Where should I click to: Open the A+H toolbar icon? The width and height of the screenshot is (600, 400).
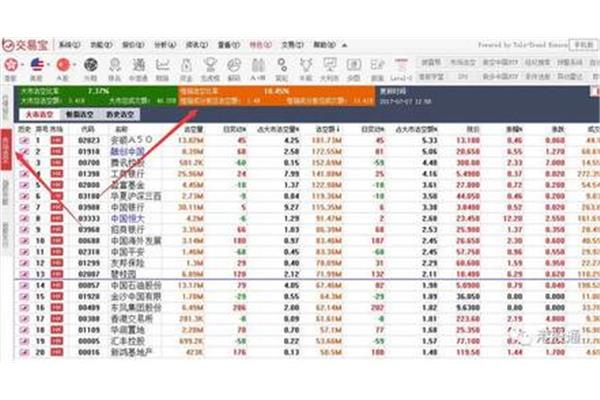[x=258, y=65]
